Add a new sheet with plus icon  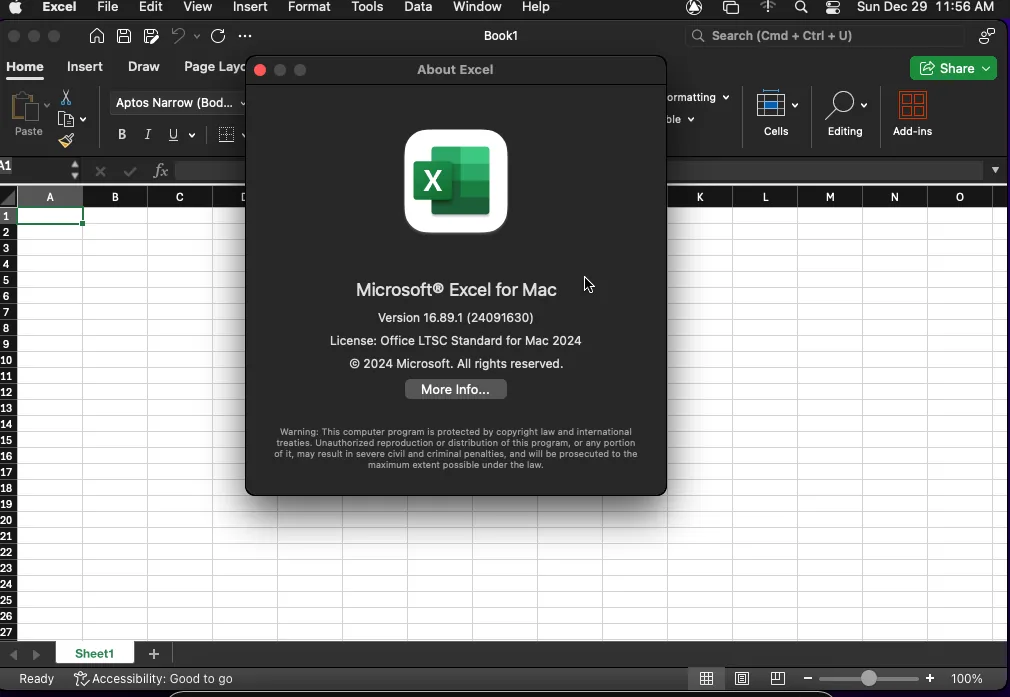tap(153, 654)
